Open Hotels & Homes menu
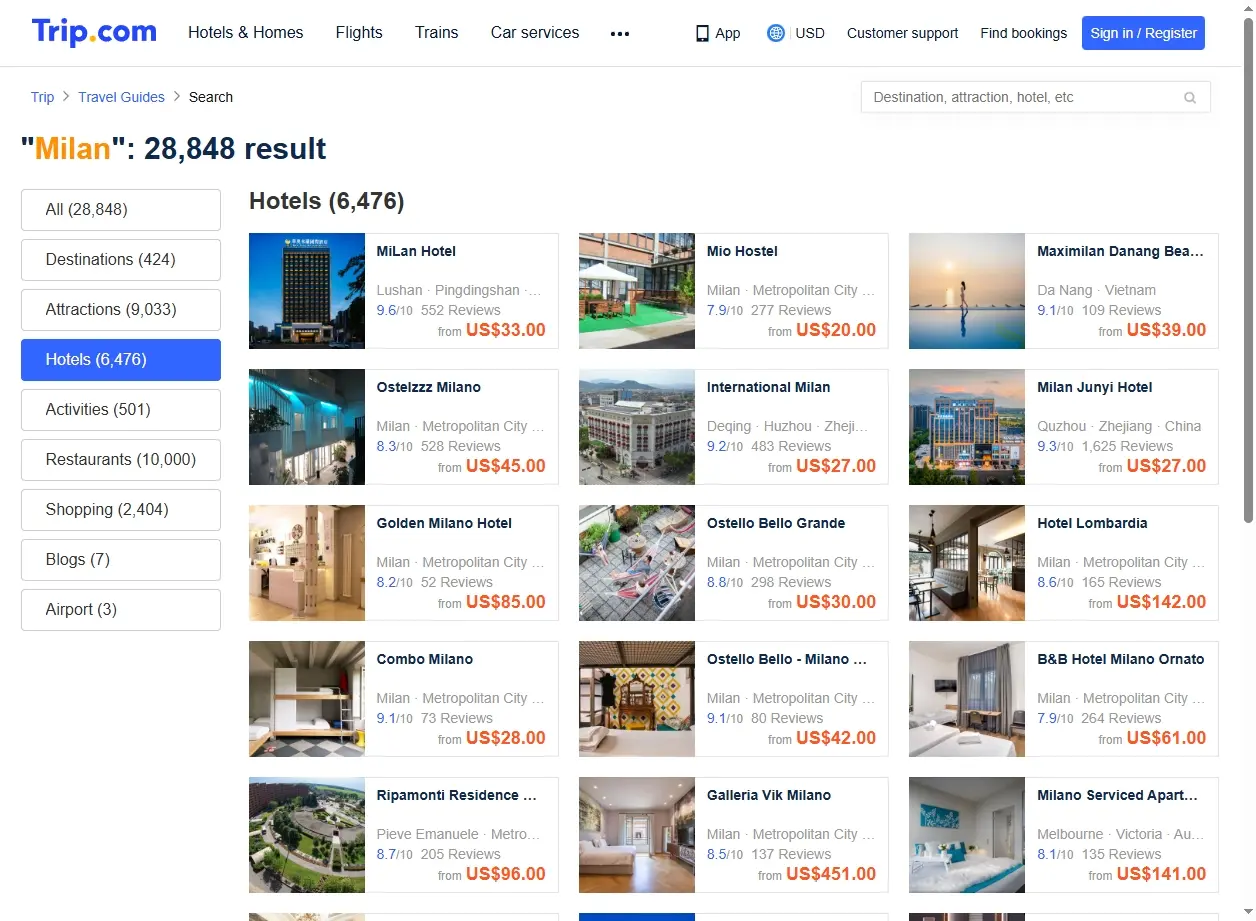Screen dimensions: 1256x921 pos(246,32)
